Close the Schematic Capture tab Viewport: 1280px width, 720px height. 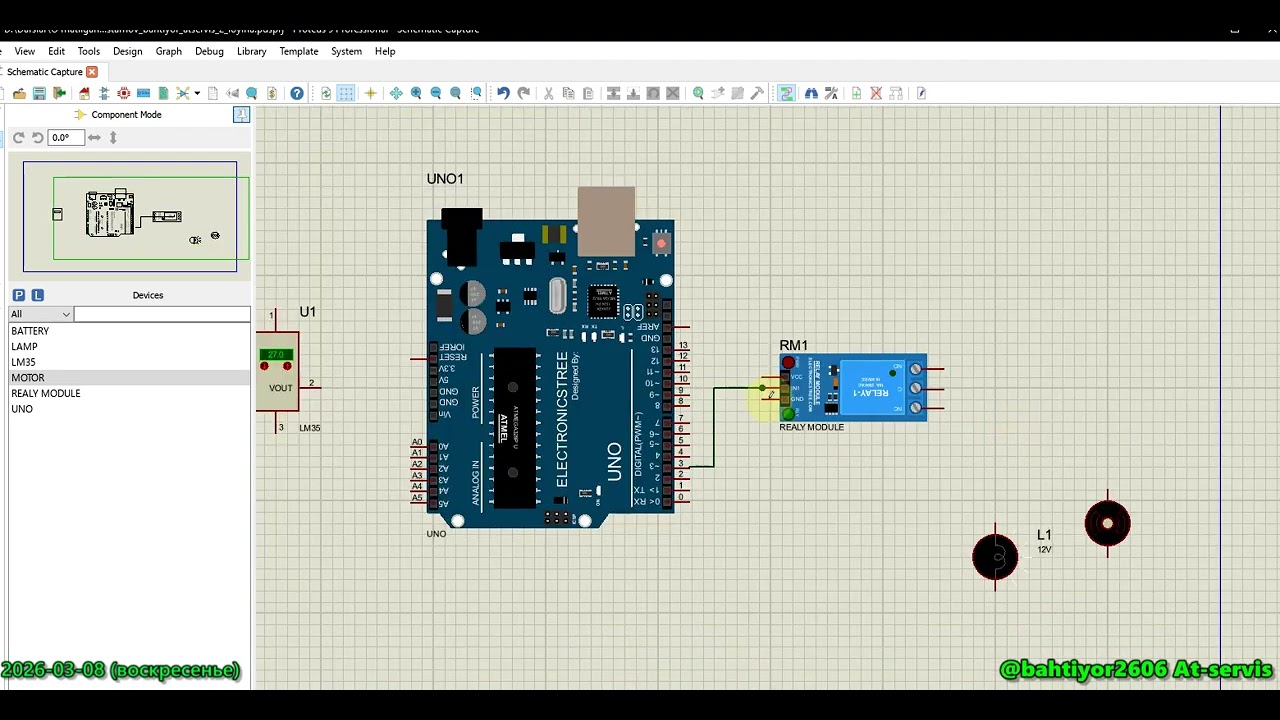(92, 72)
